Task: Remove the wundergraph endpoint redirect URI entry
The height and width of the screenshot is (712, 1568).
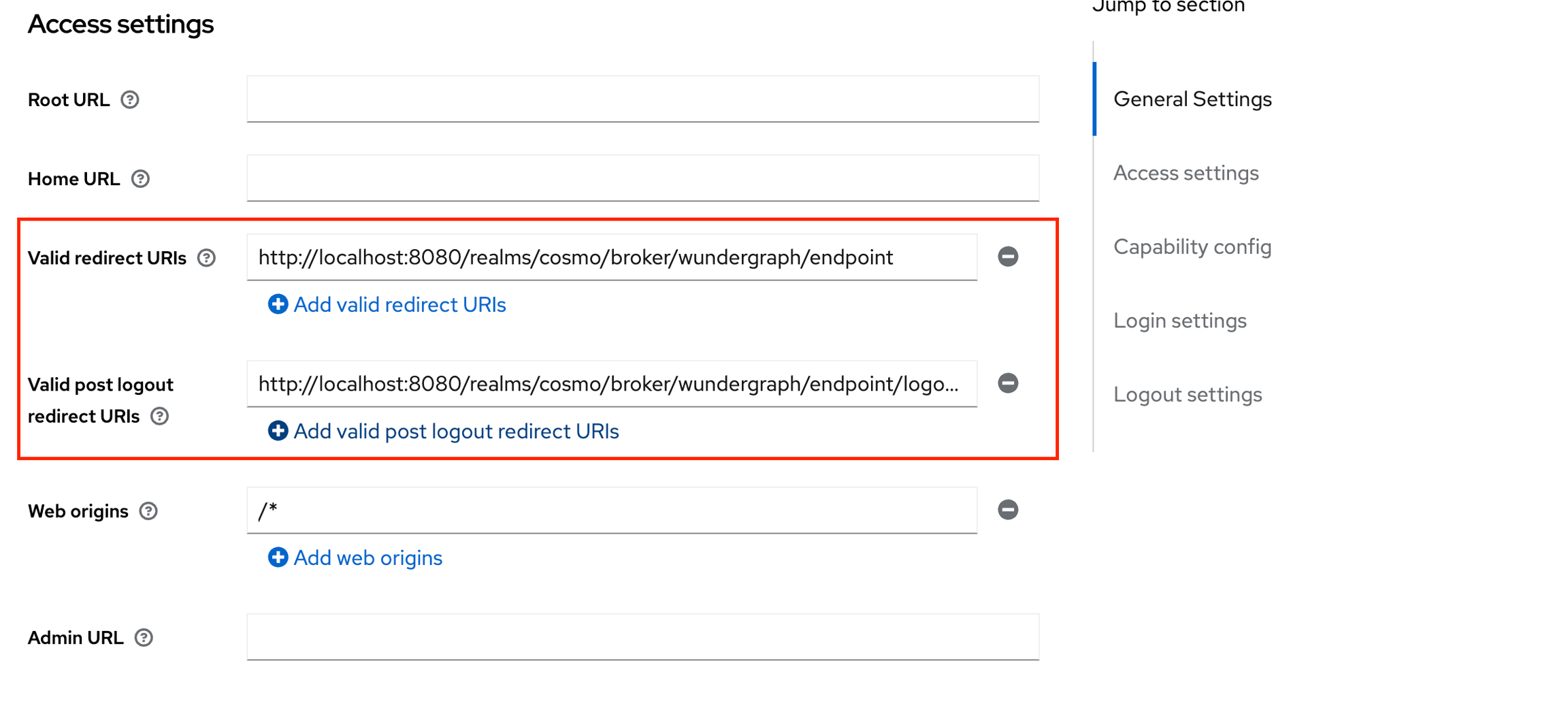Action: [1009, 257]
